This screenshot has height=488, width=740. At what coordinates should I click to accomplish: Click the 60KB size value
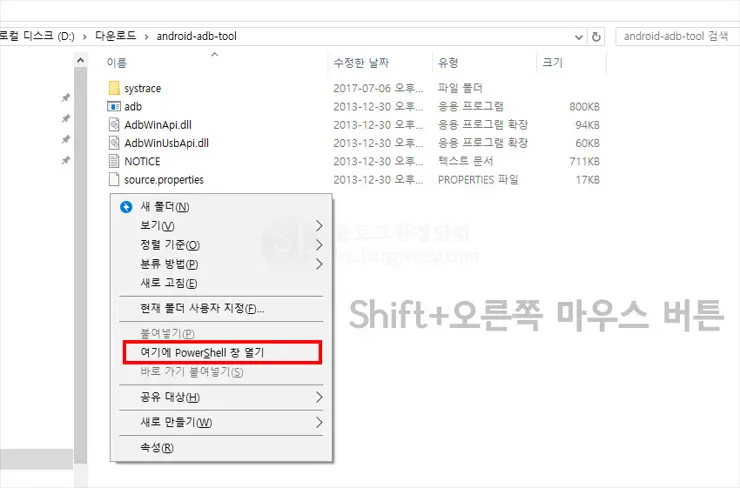pos(587,143)
